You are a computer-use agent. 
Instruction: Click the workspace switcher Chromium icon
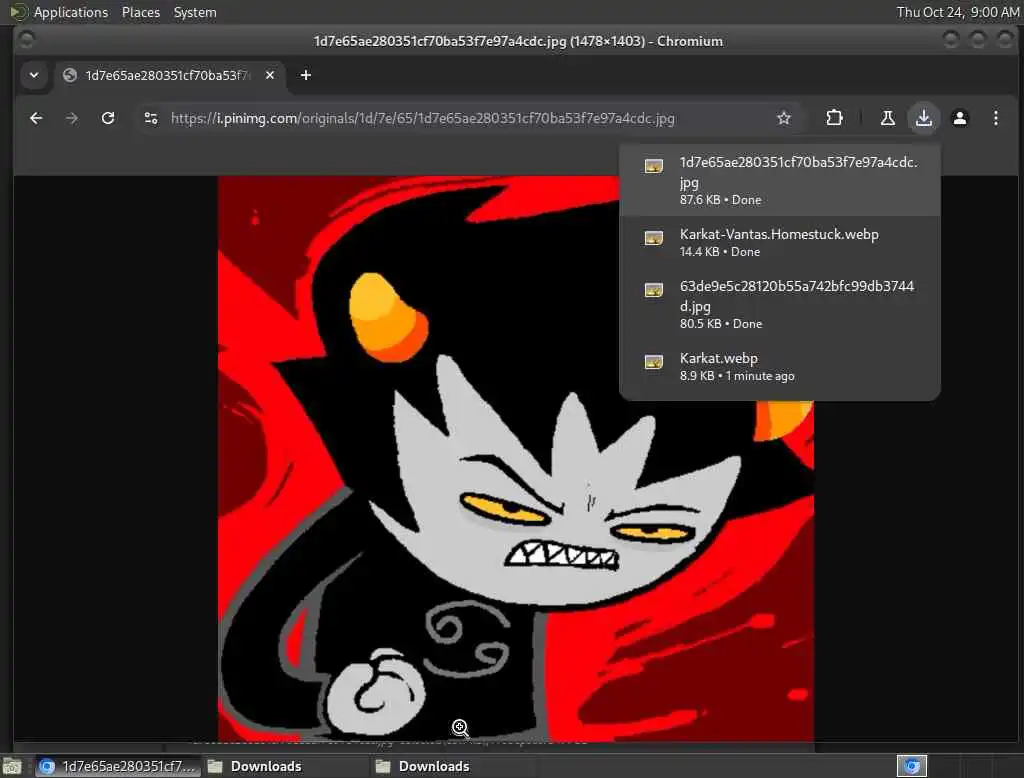tap(912, 766)
